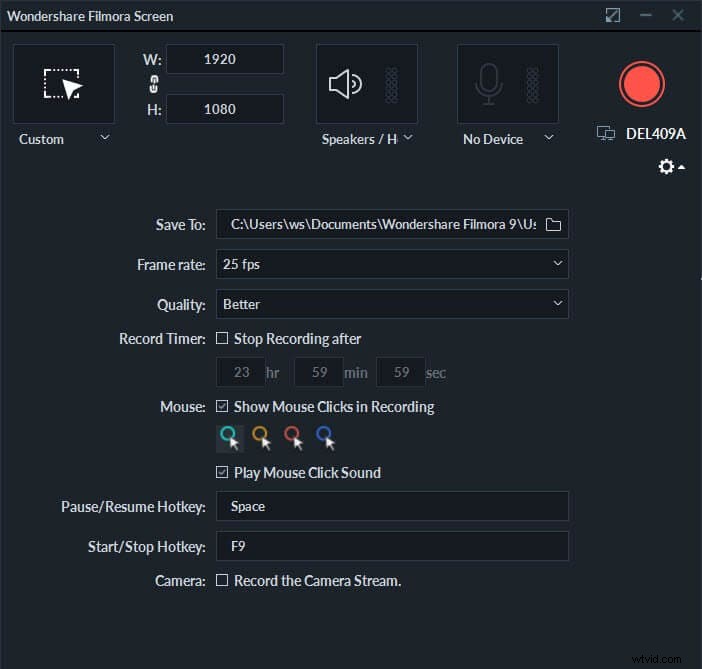Enable Record the Camera Stream checkbox
The width and height of the screenshot is (702, 669).
(x=222, y=580)
